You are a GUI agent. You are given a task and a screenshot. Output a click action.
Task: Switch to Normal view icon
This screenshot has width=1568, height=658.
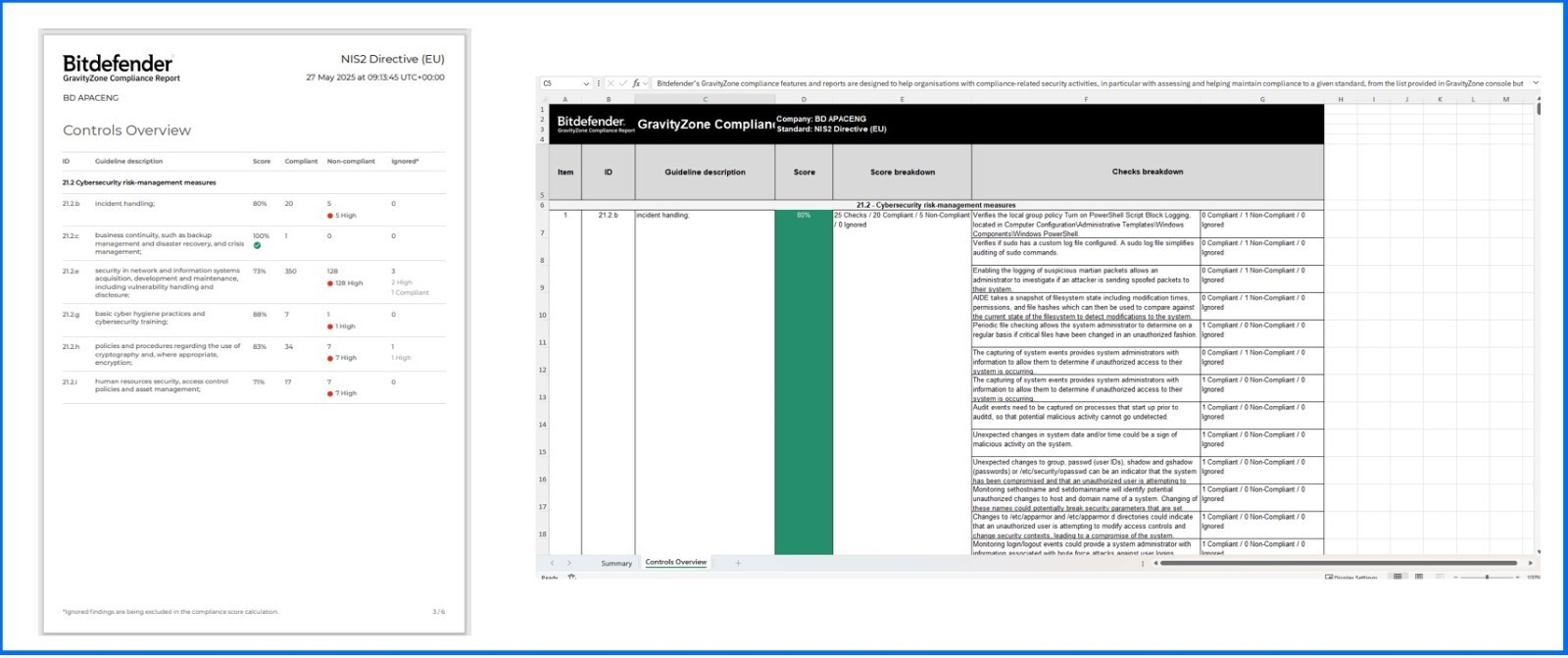(1397, 577)
